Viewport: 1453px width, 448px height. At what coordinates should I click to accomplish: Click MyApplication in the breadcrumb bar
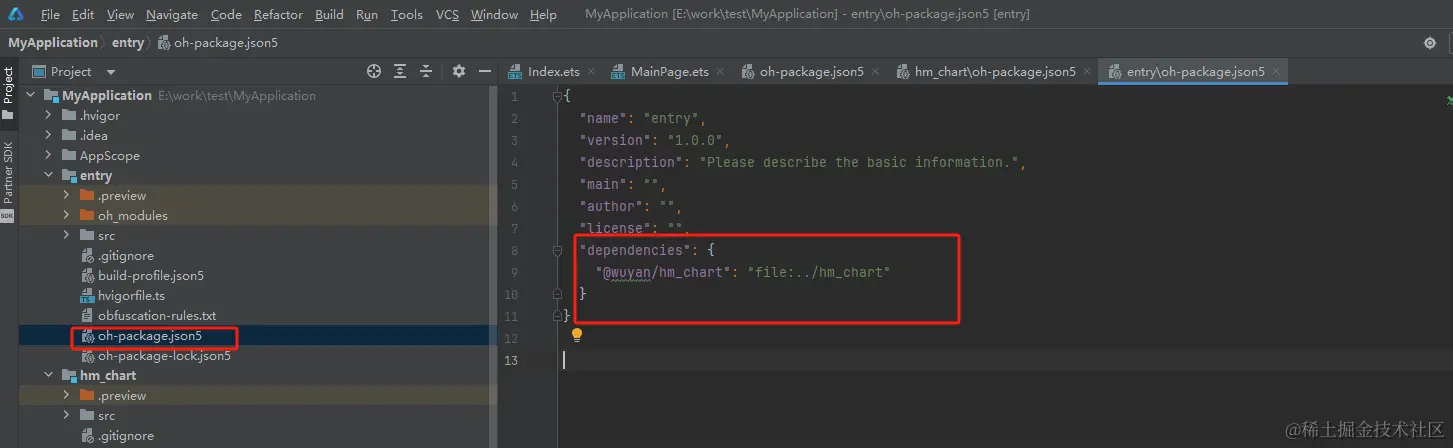click(x=53, y=43)
